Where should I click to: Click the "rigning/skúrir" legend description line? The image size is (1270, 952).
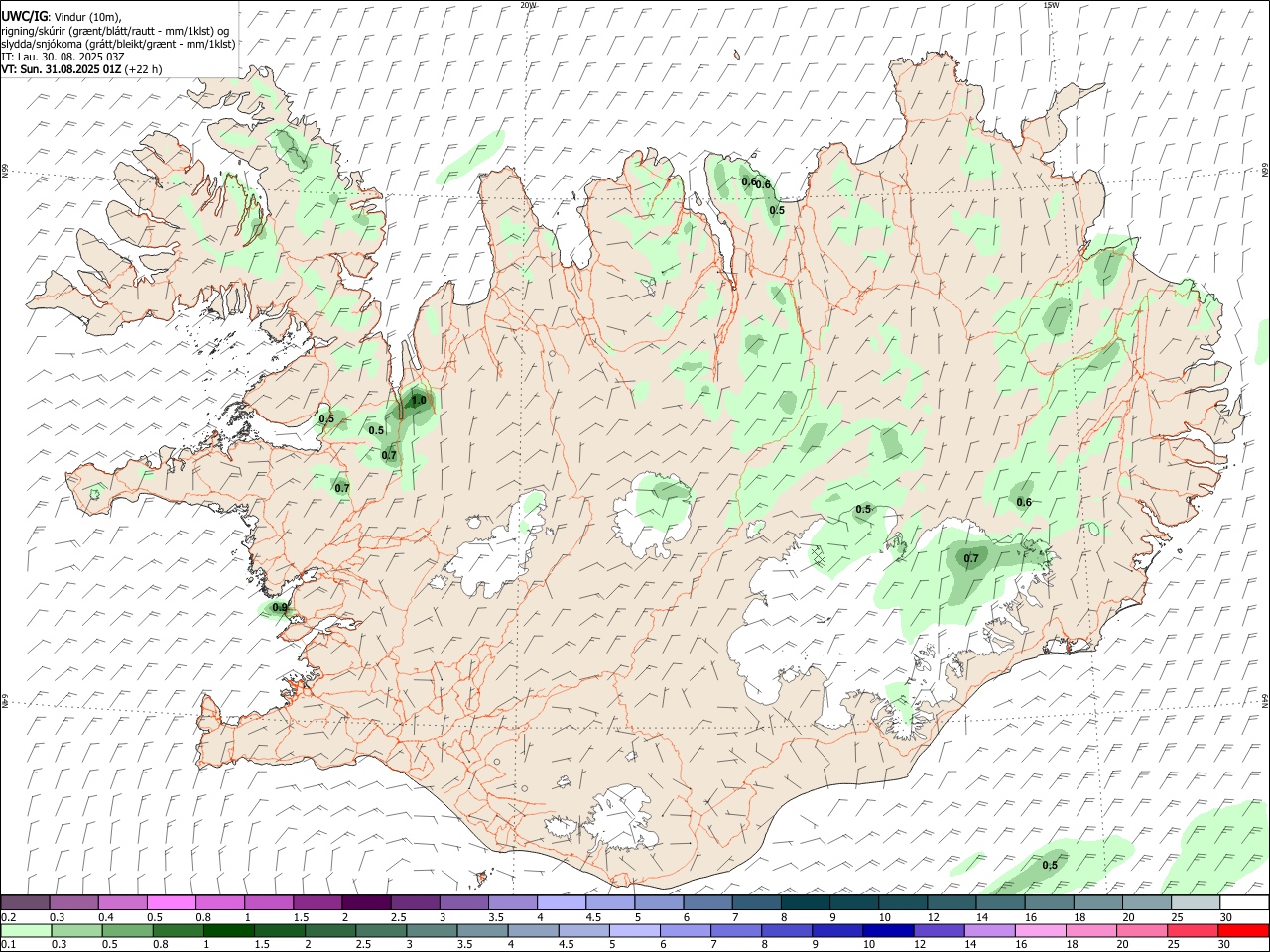click(x=115, y=31)
